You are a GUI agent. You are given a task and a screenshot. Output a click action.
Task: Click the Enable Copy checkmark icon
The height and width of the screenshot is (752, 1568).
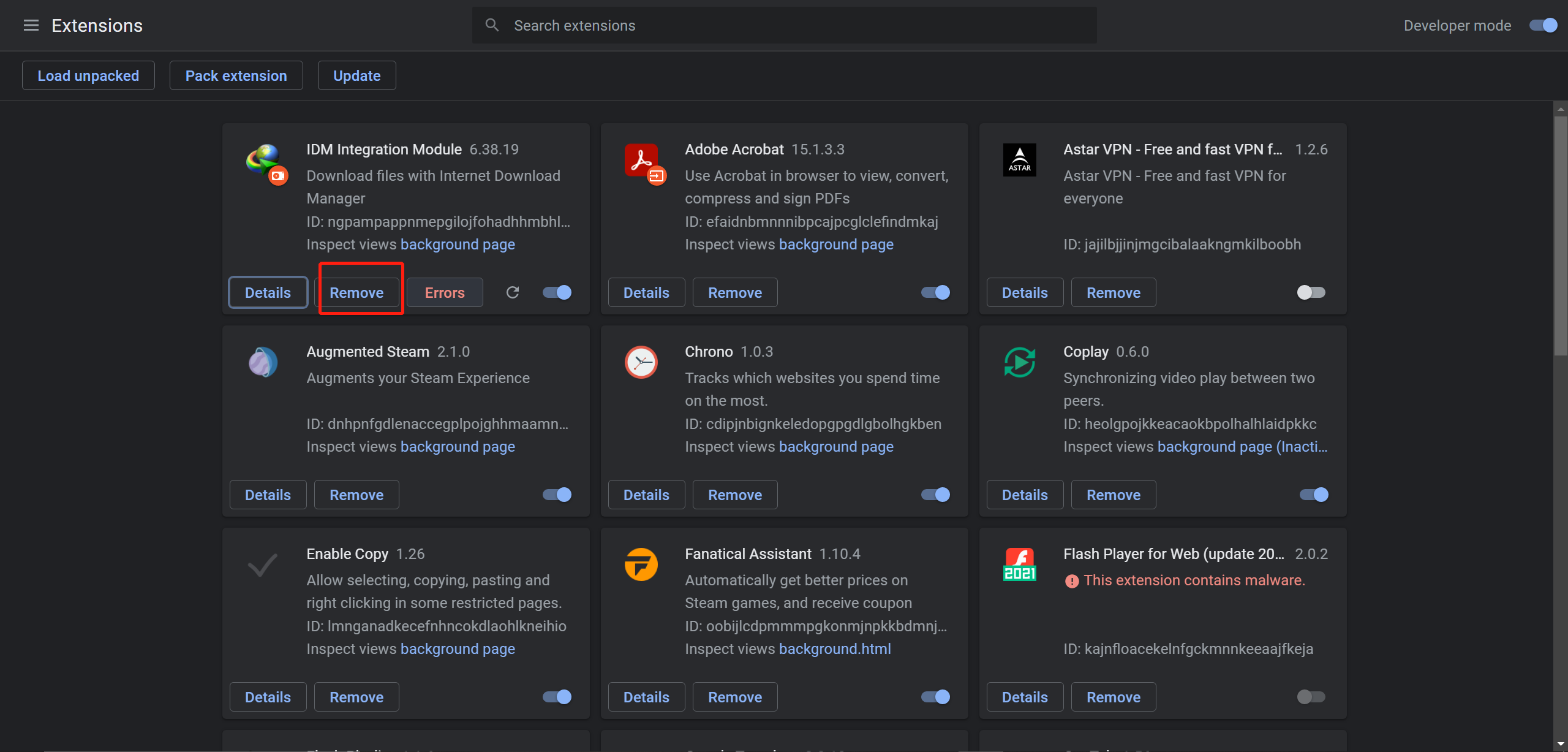pos(262,564)
